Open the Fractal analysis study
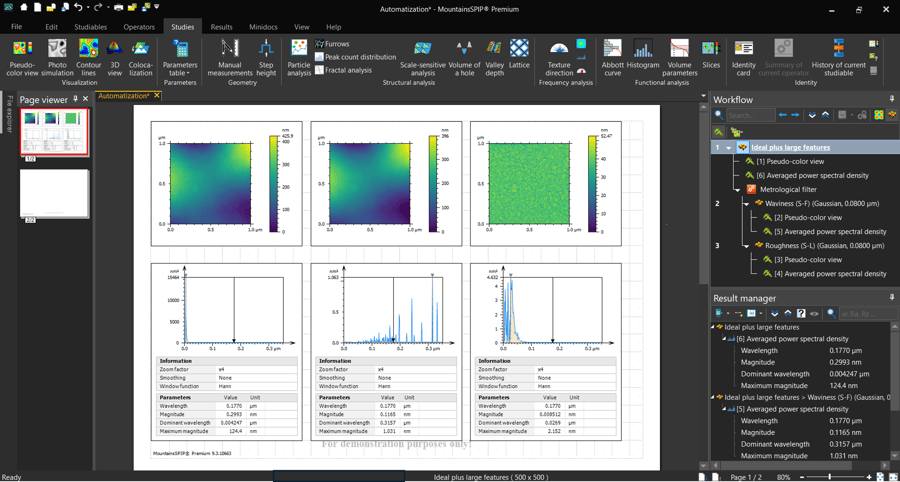Screen dimensions: 900x482 (343, 70)
